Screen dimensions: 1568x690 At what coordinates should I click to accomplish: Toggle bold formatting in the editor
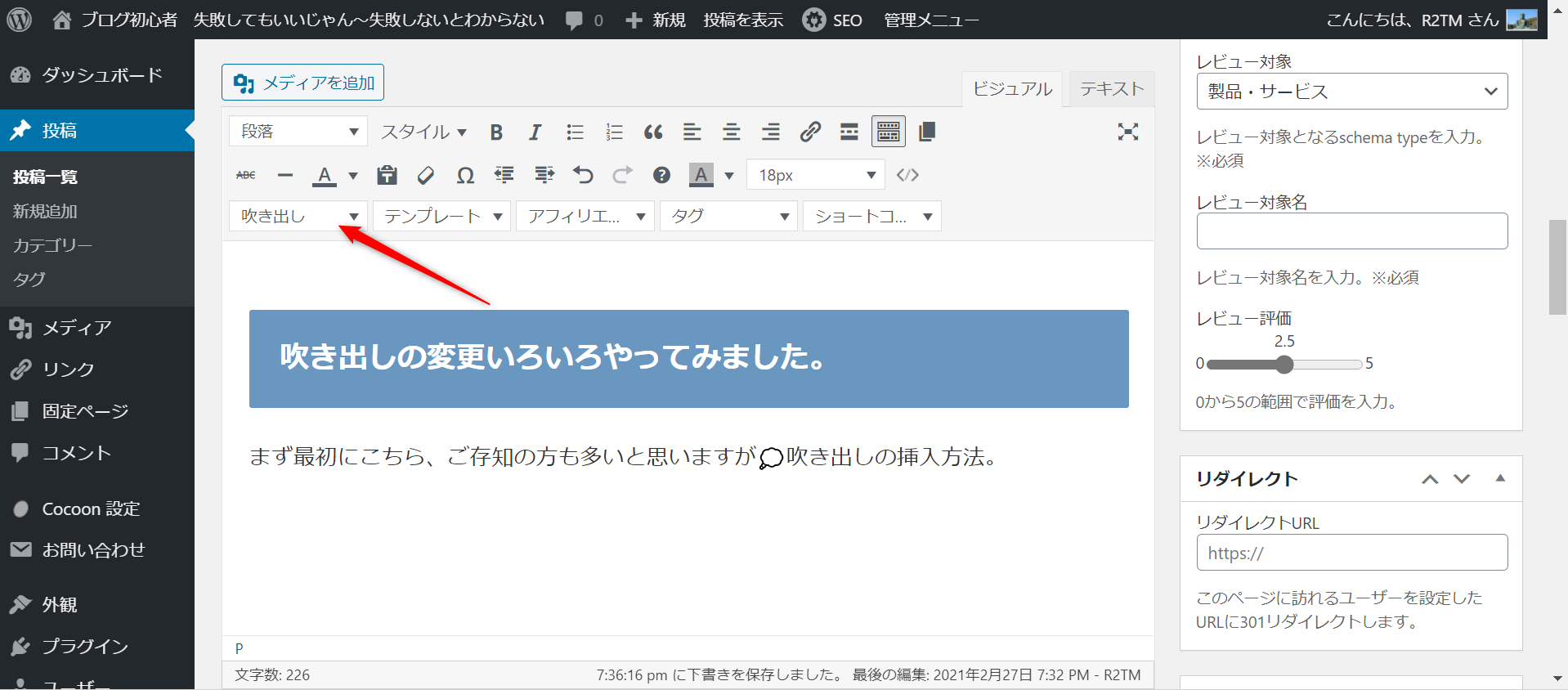point(496,132)
